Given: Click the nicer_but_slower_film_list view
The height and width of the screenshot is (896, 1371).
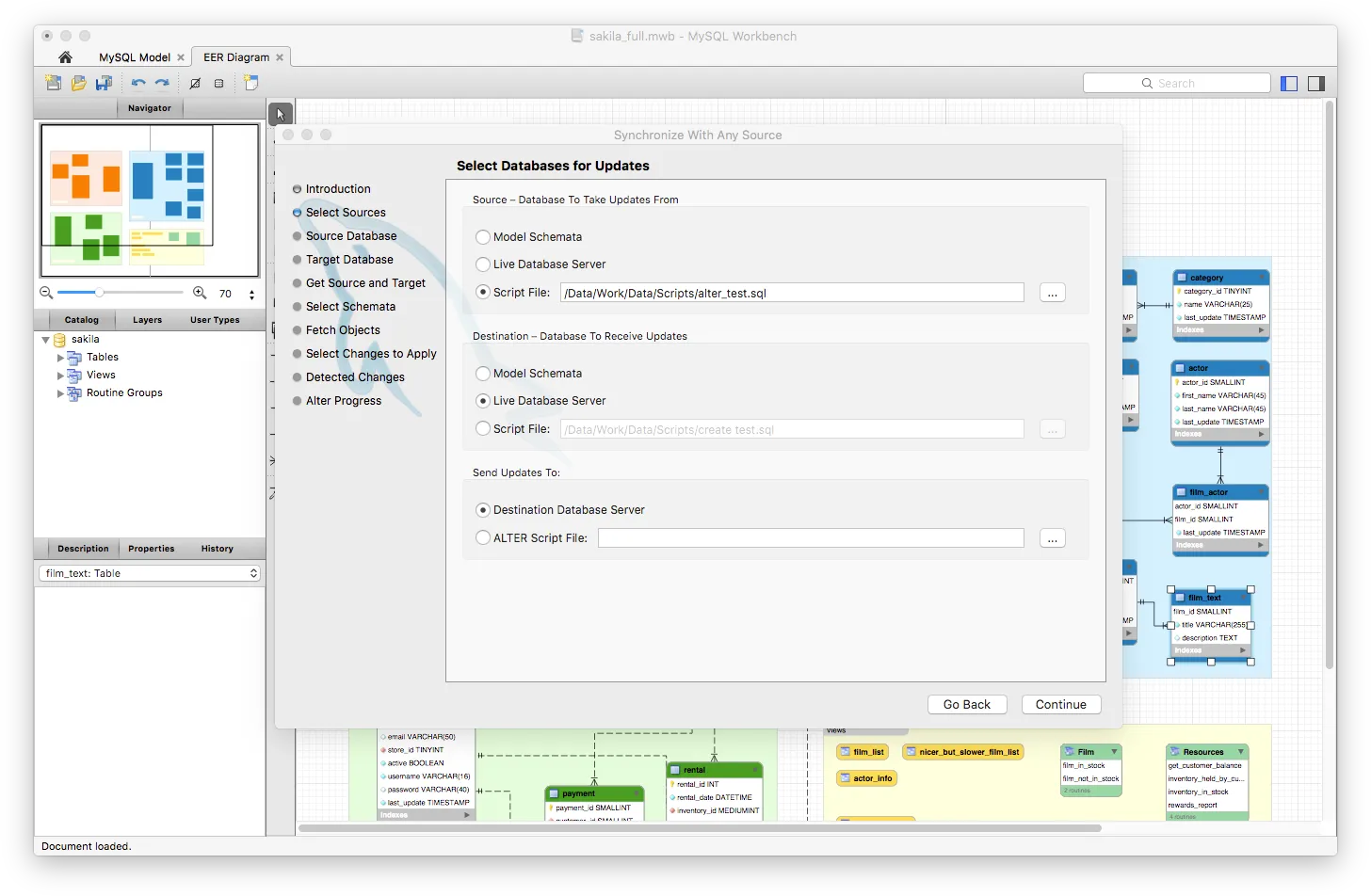Looking at the screenshot, I should click(x=963, y=752).
